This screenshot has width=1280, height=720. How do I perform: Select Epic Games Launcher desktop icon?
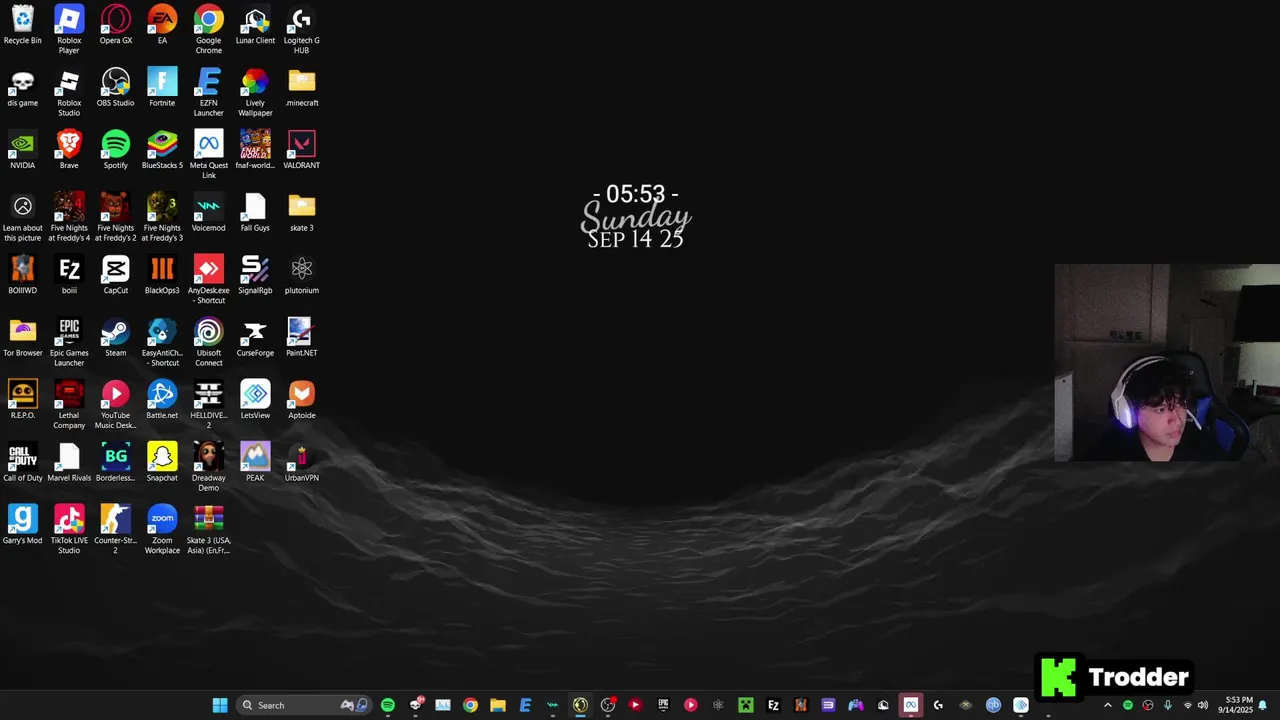[x=69, y=343]
